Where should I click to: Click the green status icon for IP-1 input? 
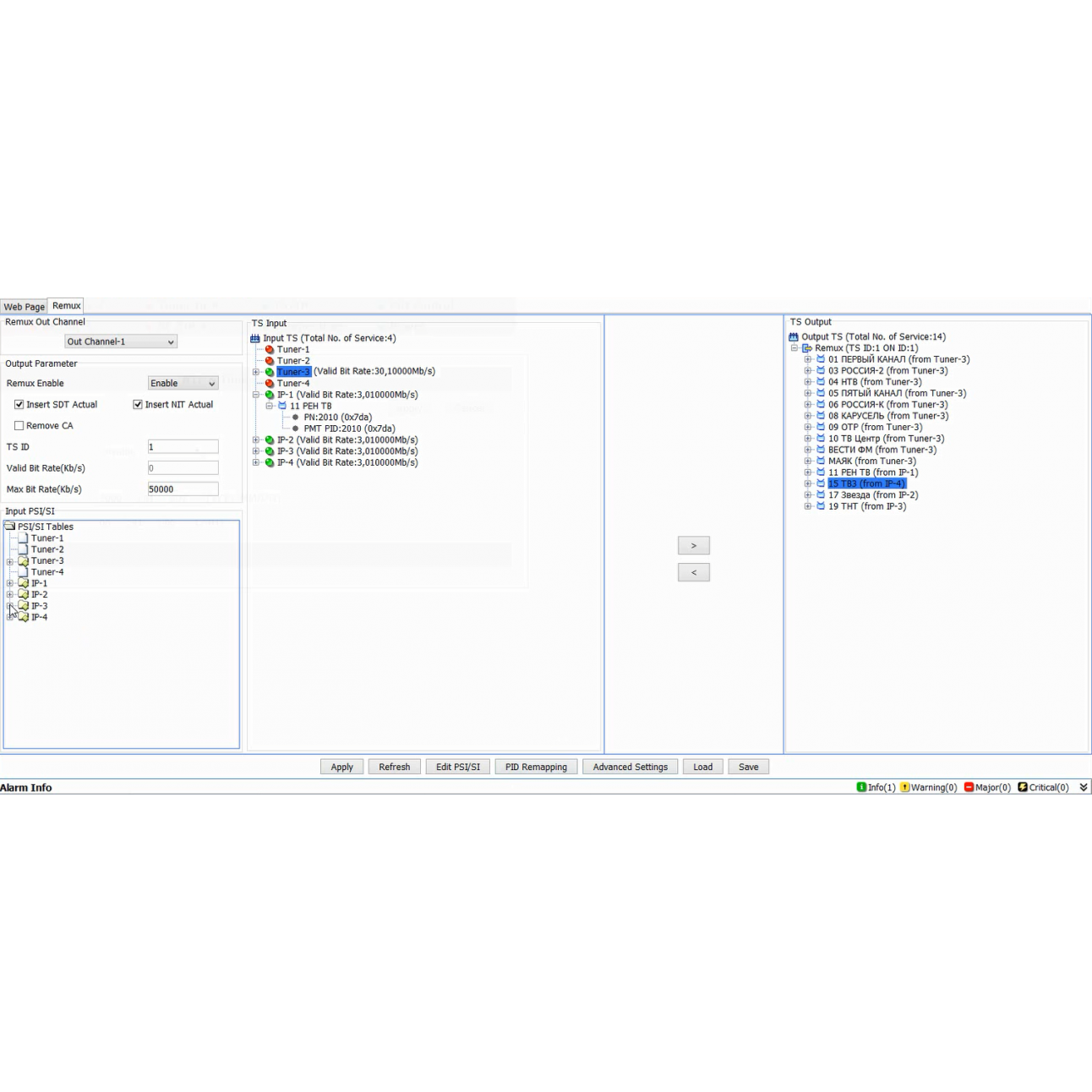pos(270,395)
